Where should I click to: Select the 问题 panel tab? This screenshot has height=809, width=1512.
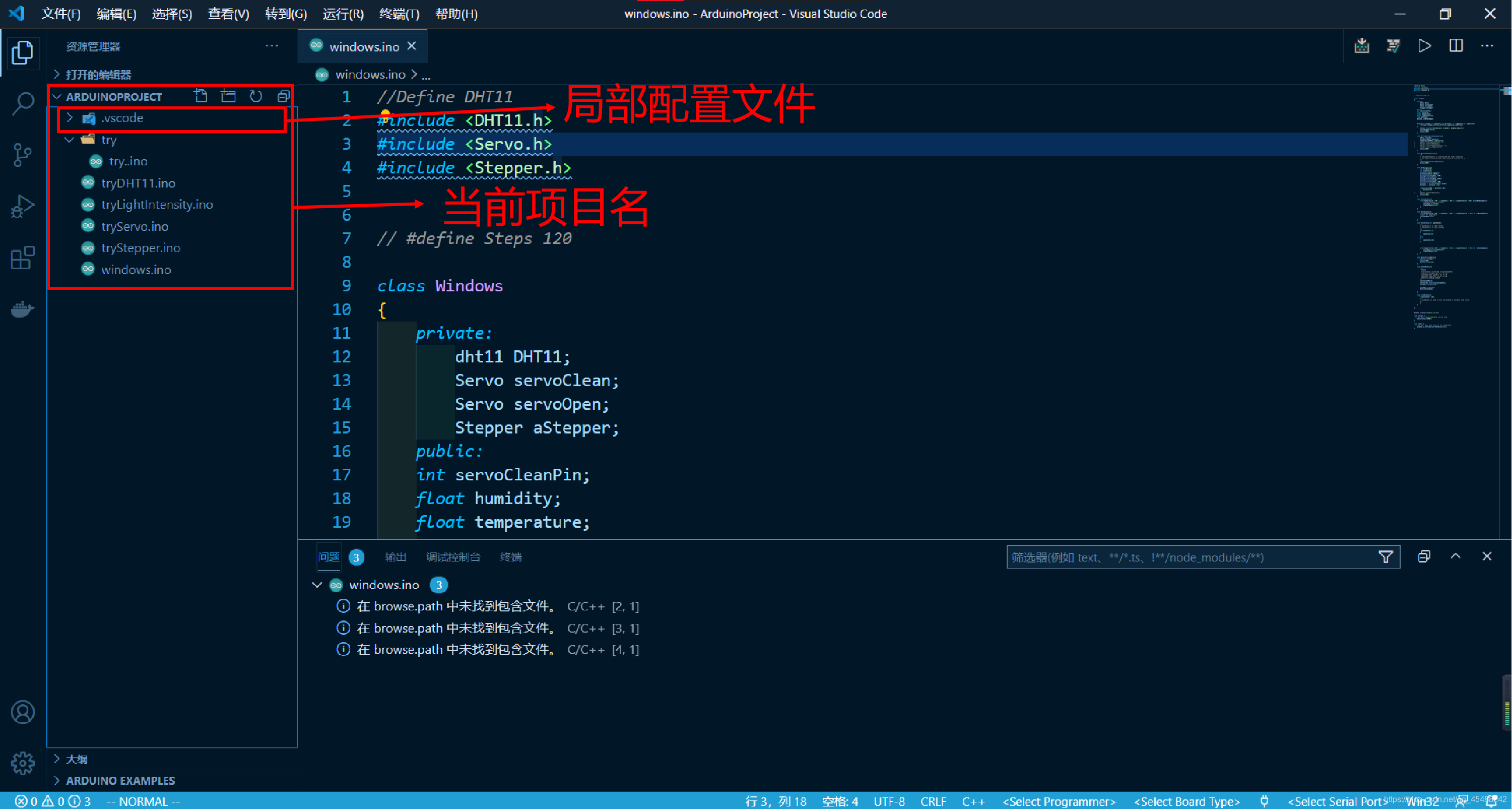[x=330, y=557]
